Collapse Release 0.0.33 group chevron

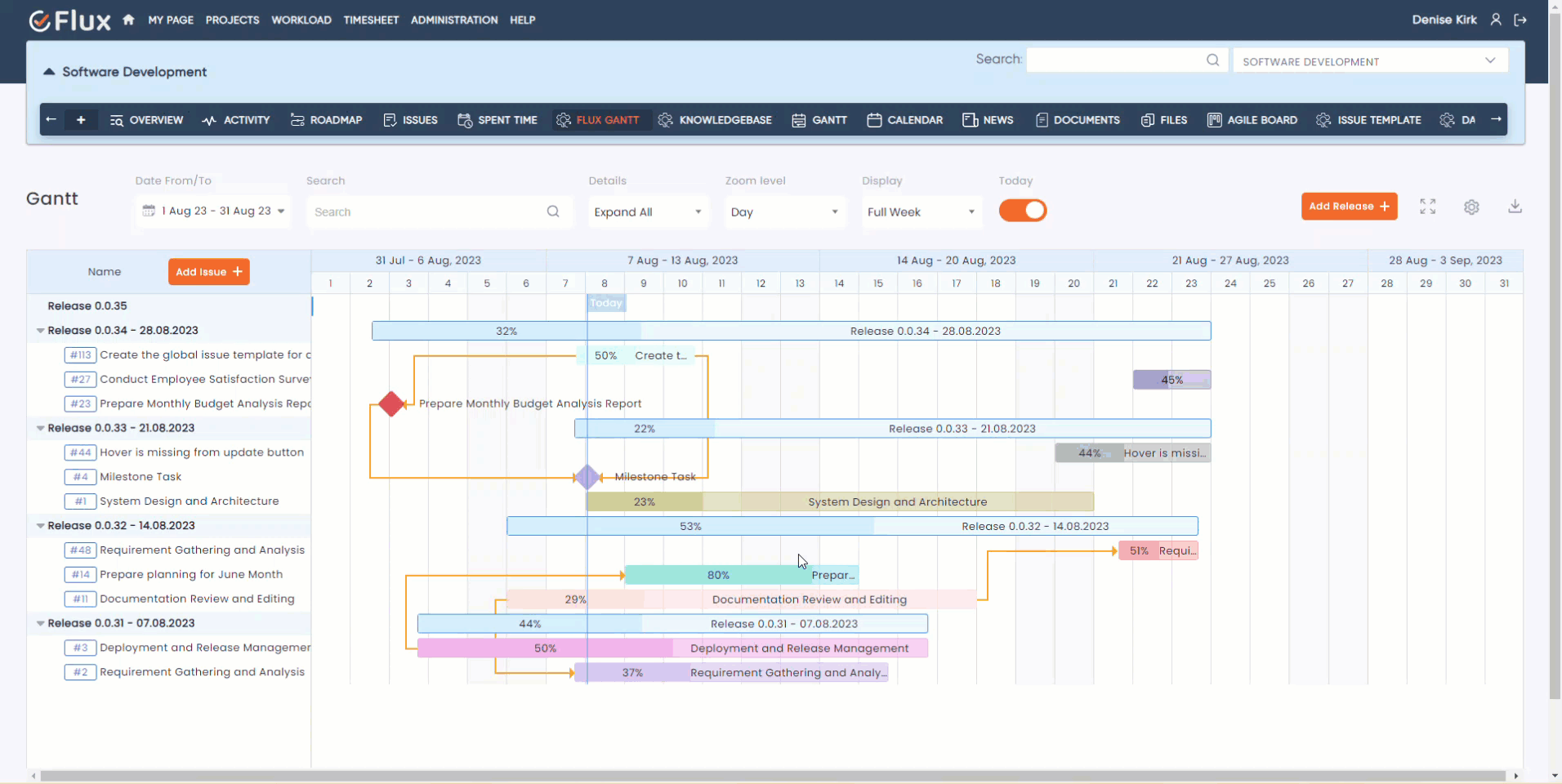(41, 428)
